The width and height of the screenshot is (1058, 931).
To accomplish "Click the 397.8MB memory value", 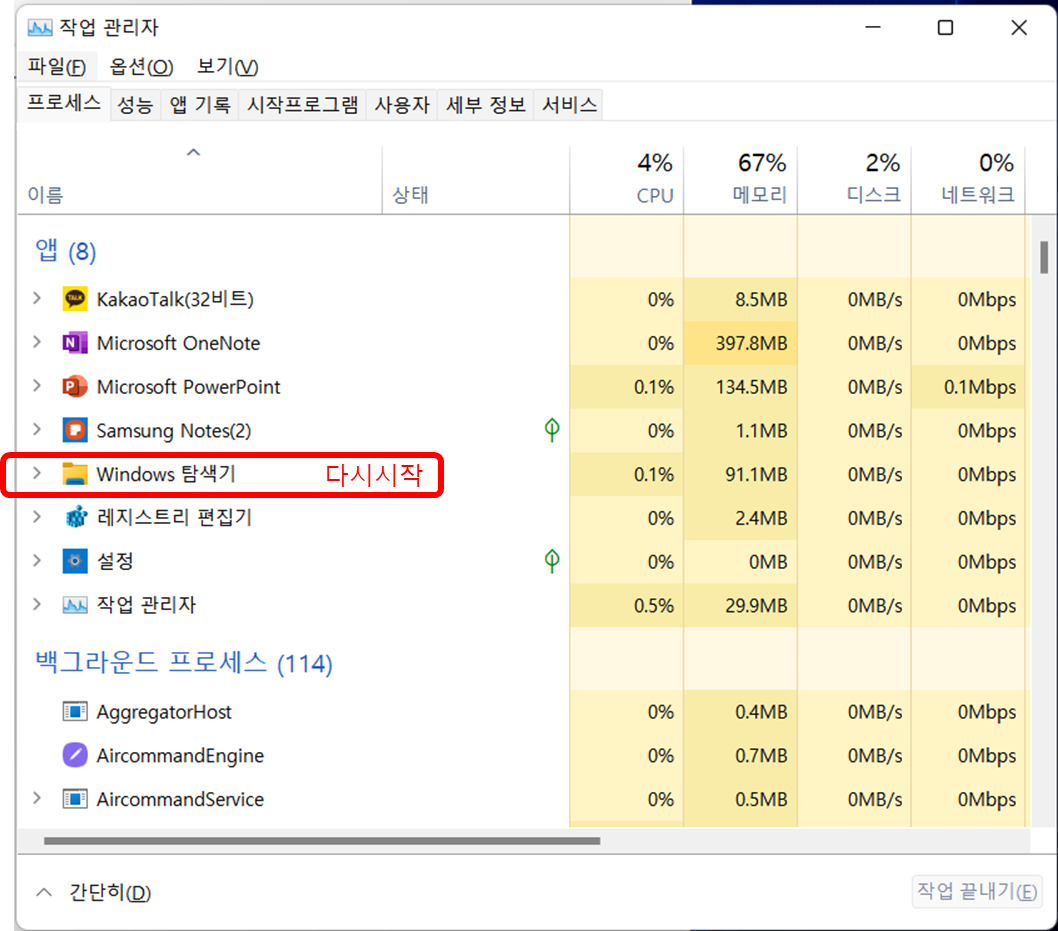I will point(752,343).
